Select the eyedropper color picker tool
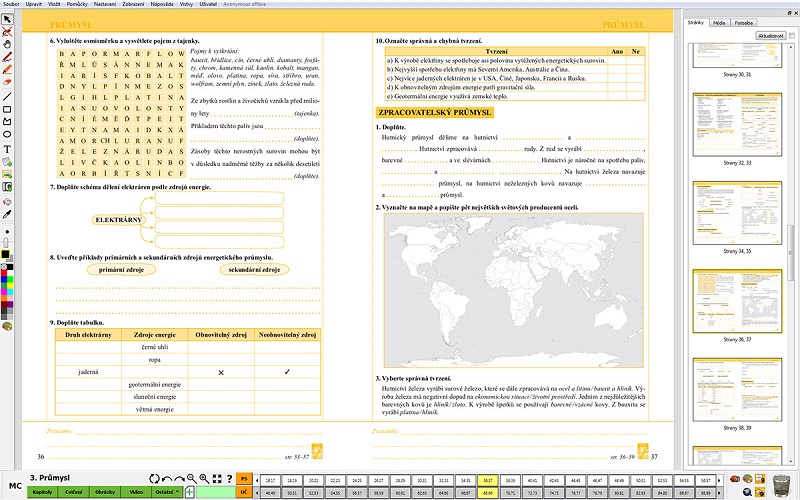Viewport: 800px width, 500px height. tap(7, 215)
